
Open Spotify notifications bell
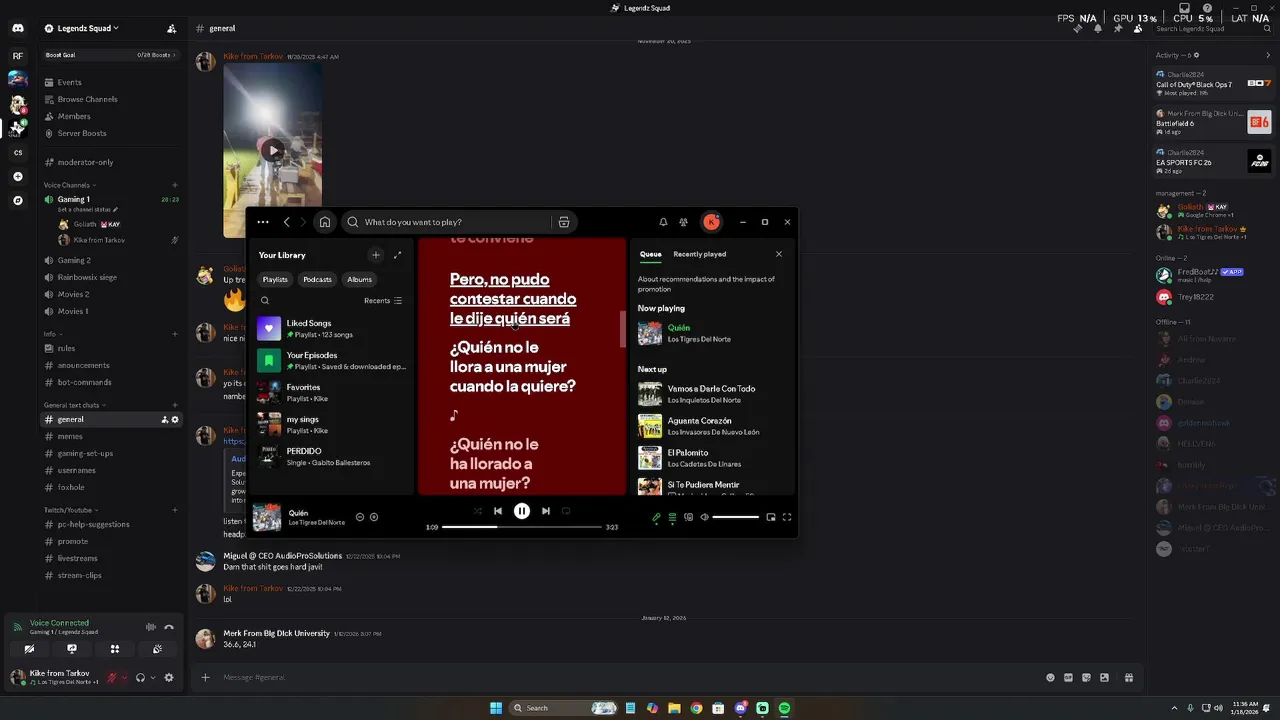663,222
